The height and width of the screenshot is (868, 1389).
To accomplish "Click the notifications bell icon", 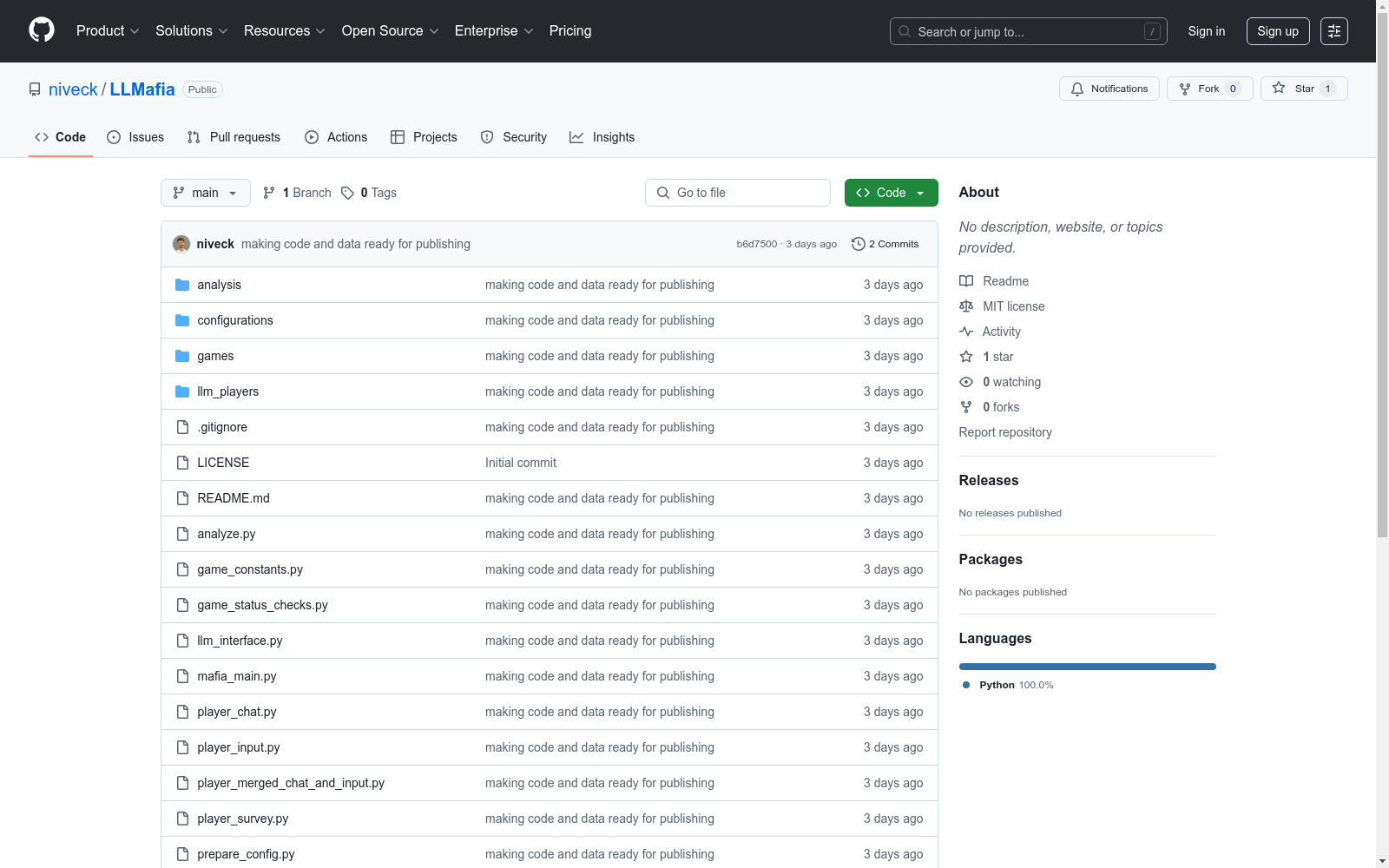I will 1077,89.
